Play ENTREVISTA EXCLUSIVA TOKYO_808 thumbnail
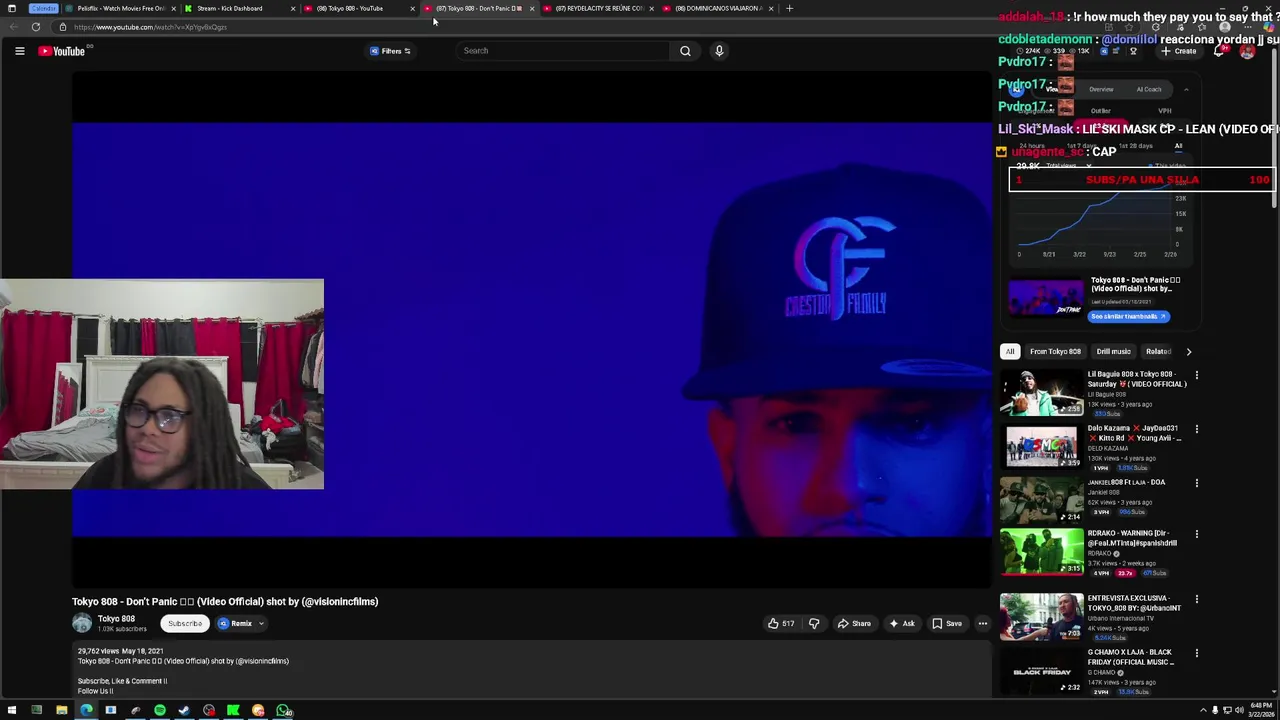The height and width of the screenshot is (720, 1280). coord(1042,617)
